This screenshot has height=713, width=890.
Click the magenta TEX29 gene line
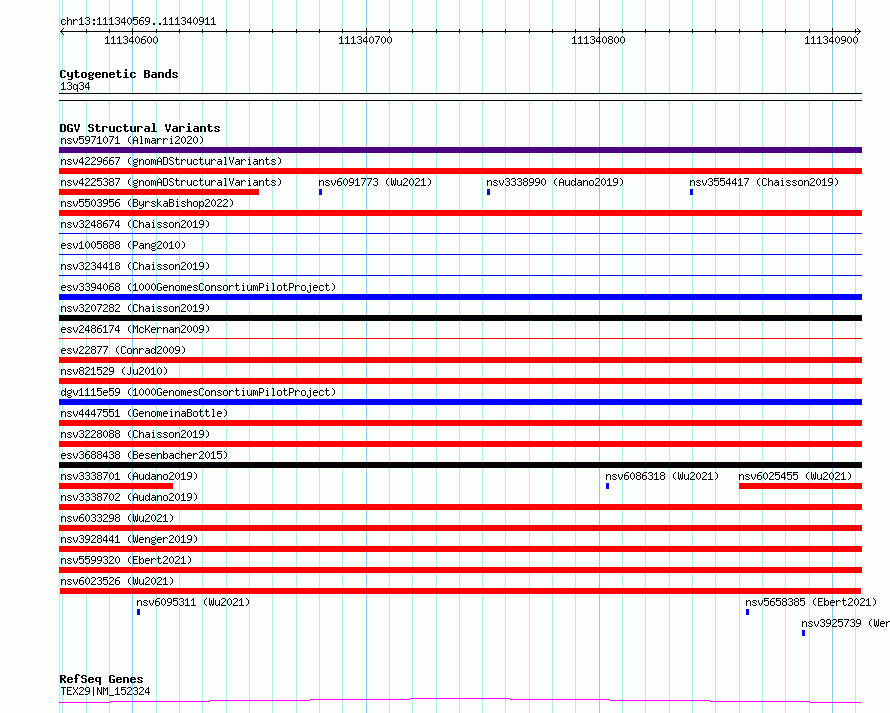coord(460,701)
